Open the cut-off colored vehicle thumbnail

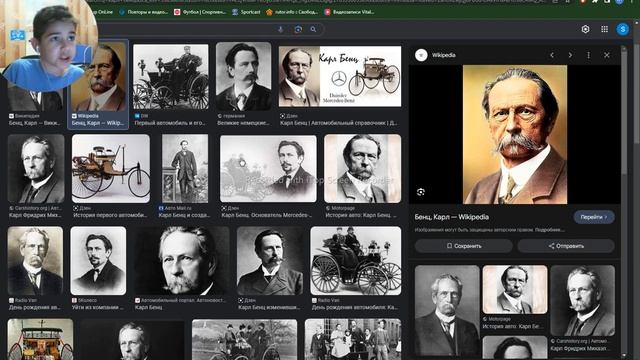click(40, 339)
